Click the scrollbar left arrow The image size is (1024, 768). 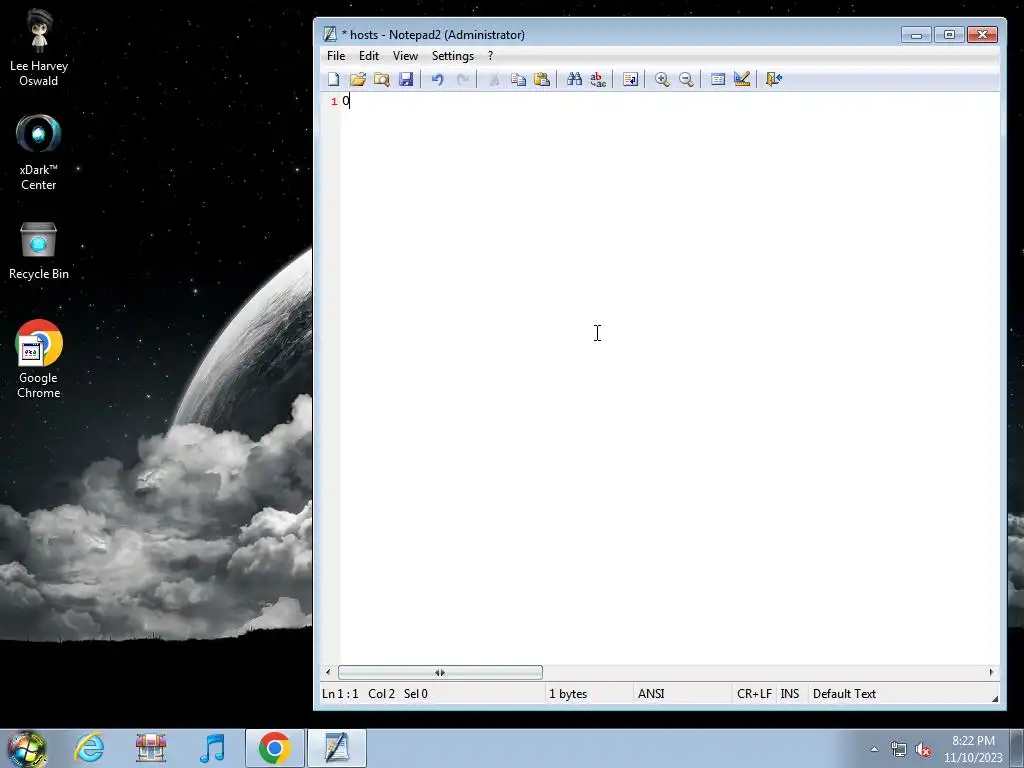pyautogui.click(x=328, y=672)
